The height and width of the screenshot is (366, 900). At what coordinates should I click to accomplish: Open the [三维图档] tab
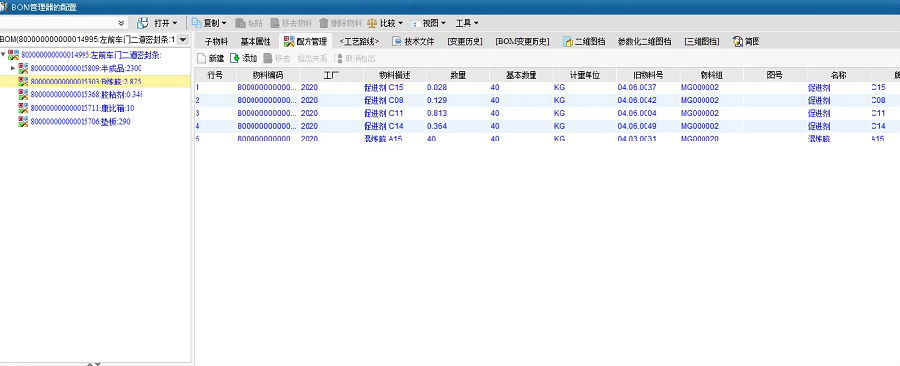(x=701, y=41)
